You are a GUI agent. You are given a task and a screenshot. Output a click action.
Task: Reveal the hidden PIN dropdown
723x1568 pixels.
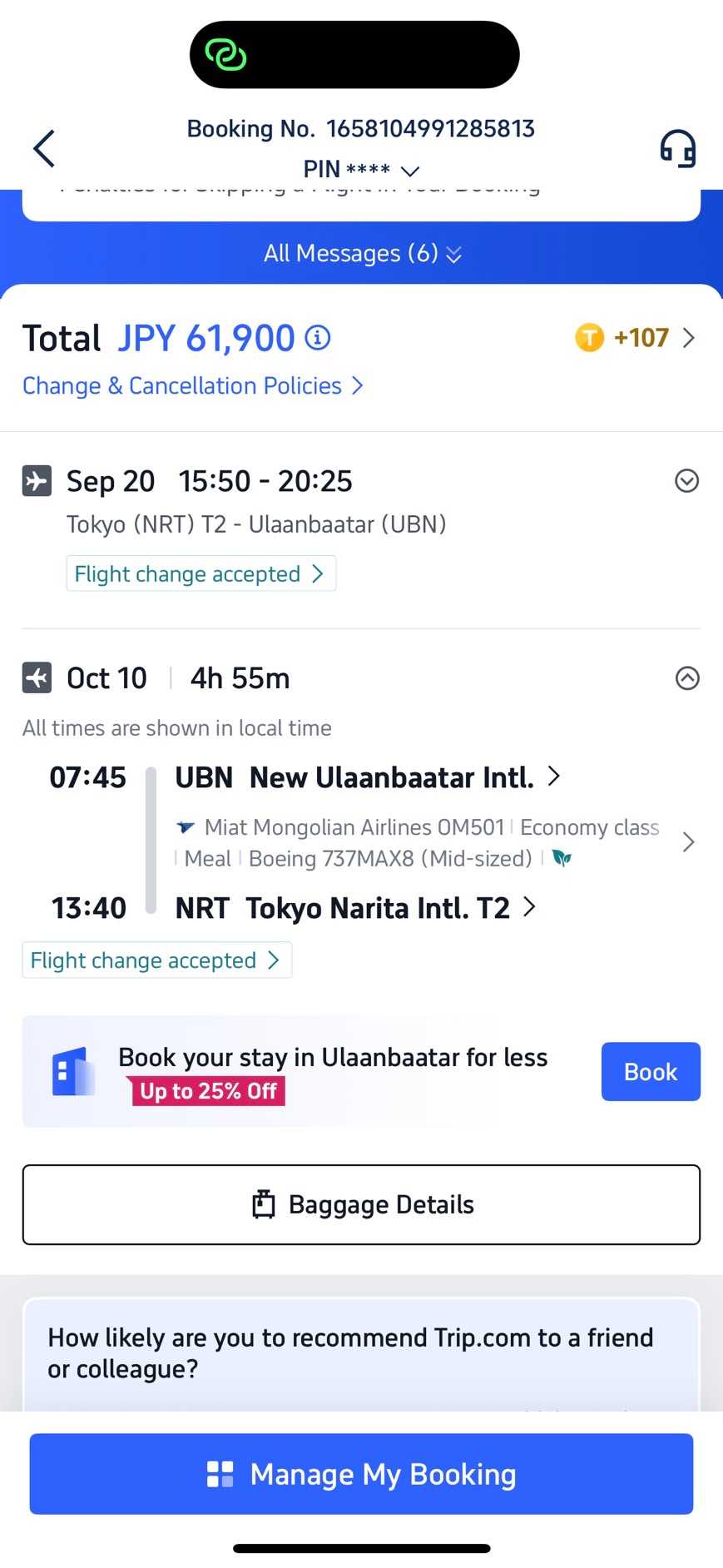coord(361,170)
